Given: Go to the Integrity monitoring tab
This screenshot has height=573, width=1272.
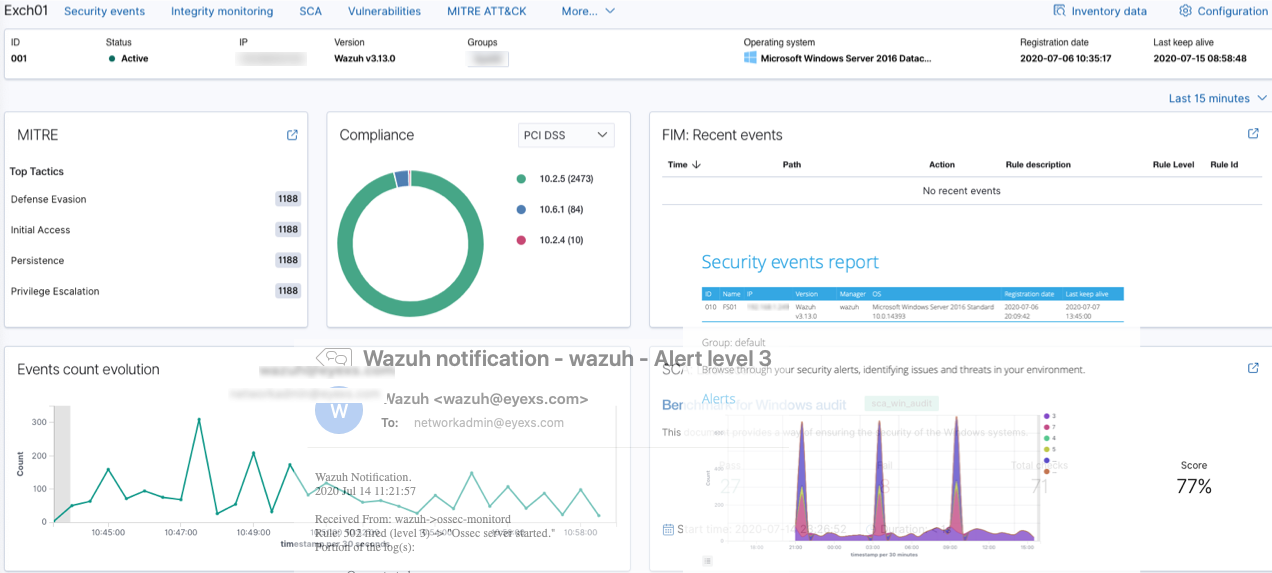Looking at the screenshot, I should [x=221, y=11].
